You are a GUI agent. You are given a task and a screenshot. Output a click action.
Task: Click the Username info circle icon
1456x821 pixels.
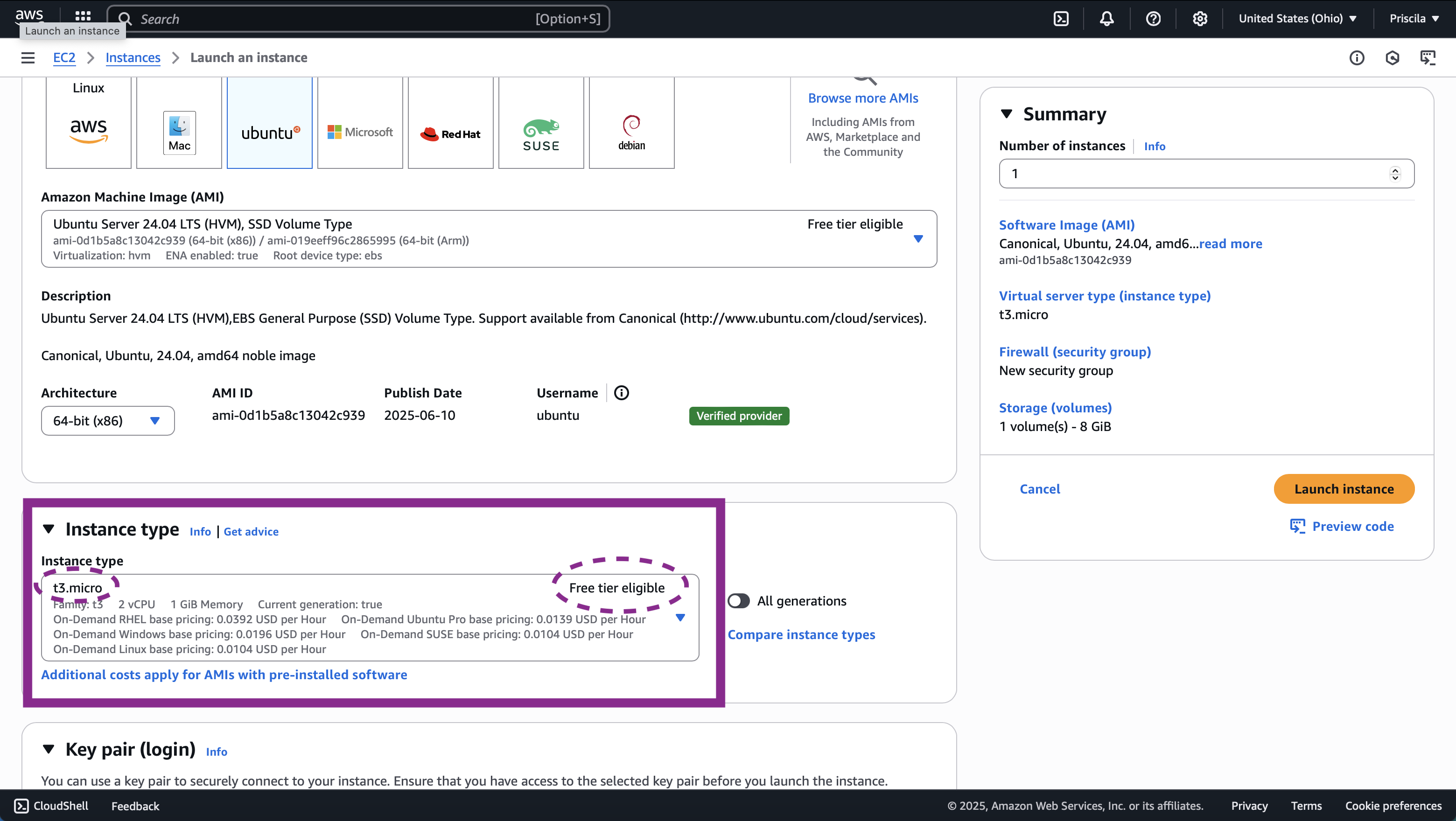click(x=621, y=393)
